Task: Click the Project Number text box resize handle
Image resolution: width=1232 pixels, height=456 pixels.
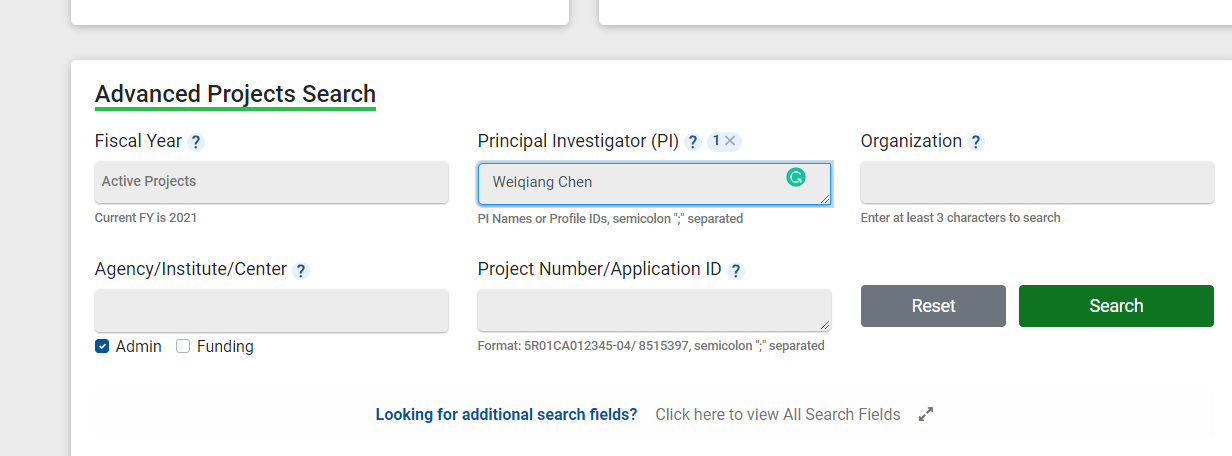Action: (x=825, y=326)
